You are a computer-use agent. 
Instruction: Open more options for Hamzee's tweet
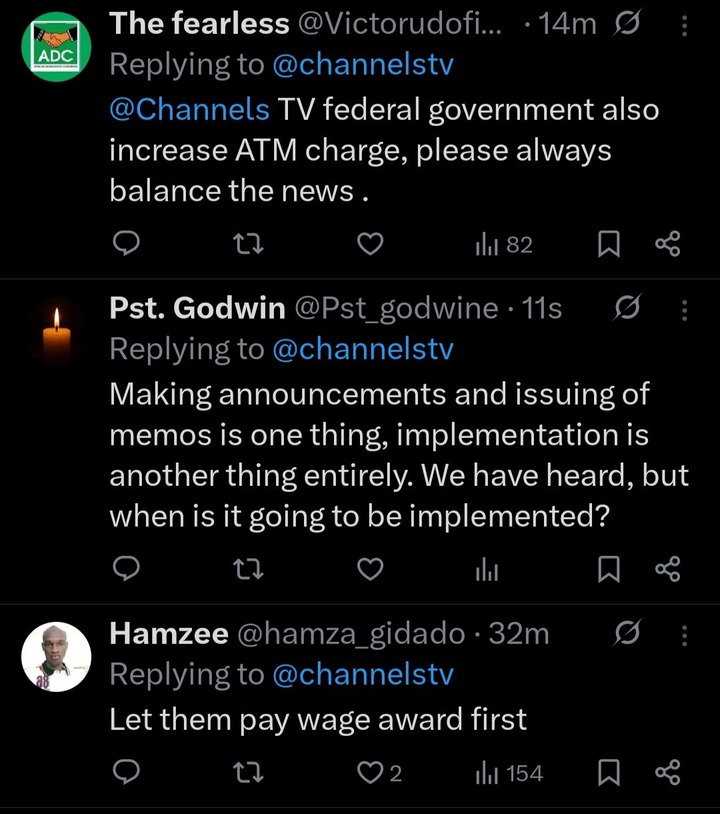pos(684,635)
